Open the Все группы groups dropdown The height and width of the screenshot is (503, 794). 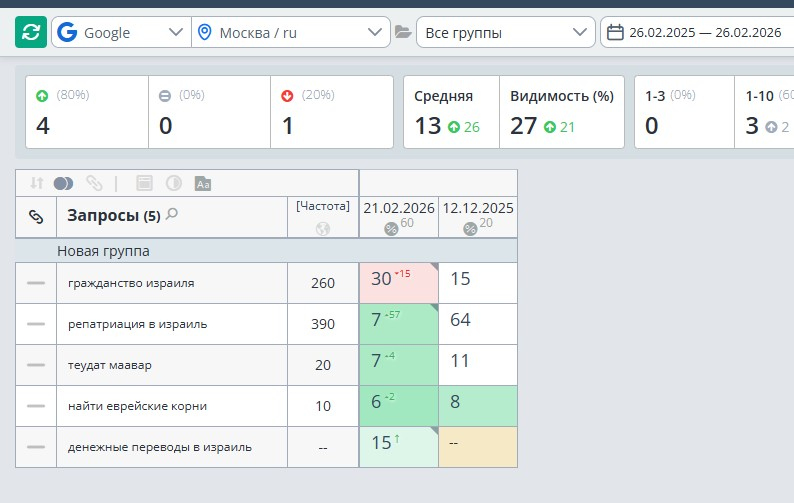pos(505,32)
